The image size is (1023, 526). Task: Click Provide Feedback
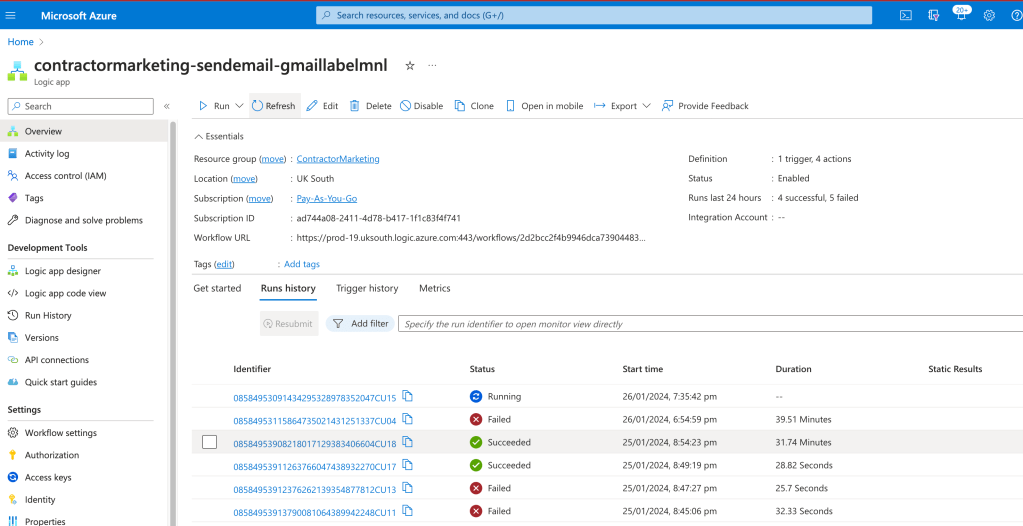pyautogui.click(x=705, y=106)
